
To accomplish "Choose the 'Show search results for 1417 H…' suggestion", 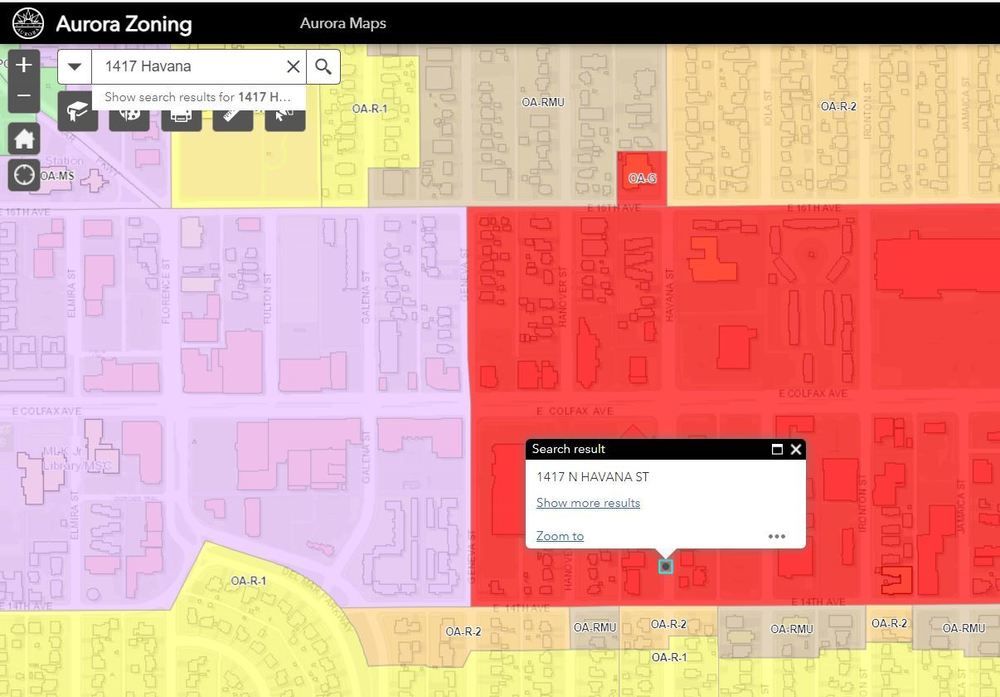I will point(198,97).
